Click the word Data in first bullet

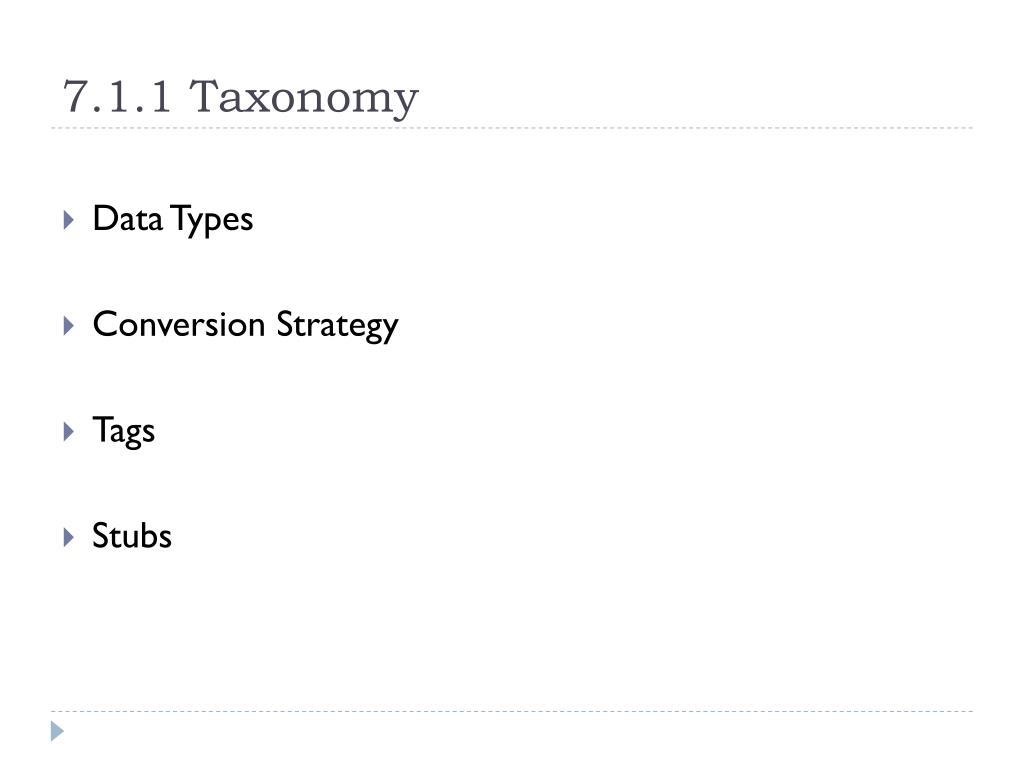tap(127, 219)
